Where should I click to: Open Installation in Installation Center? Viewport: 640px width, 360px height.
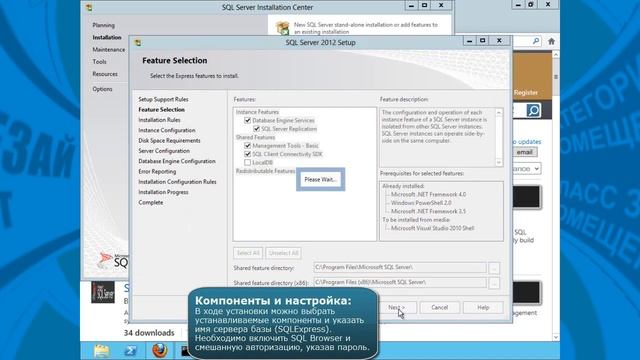[107, 38]
